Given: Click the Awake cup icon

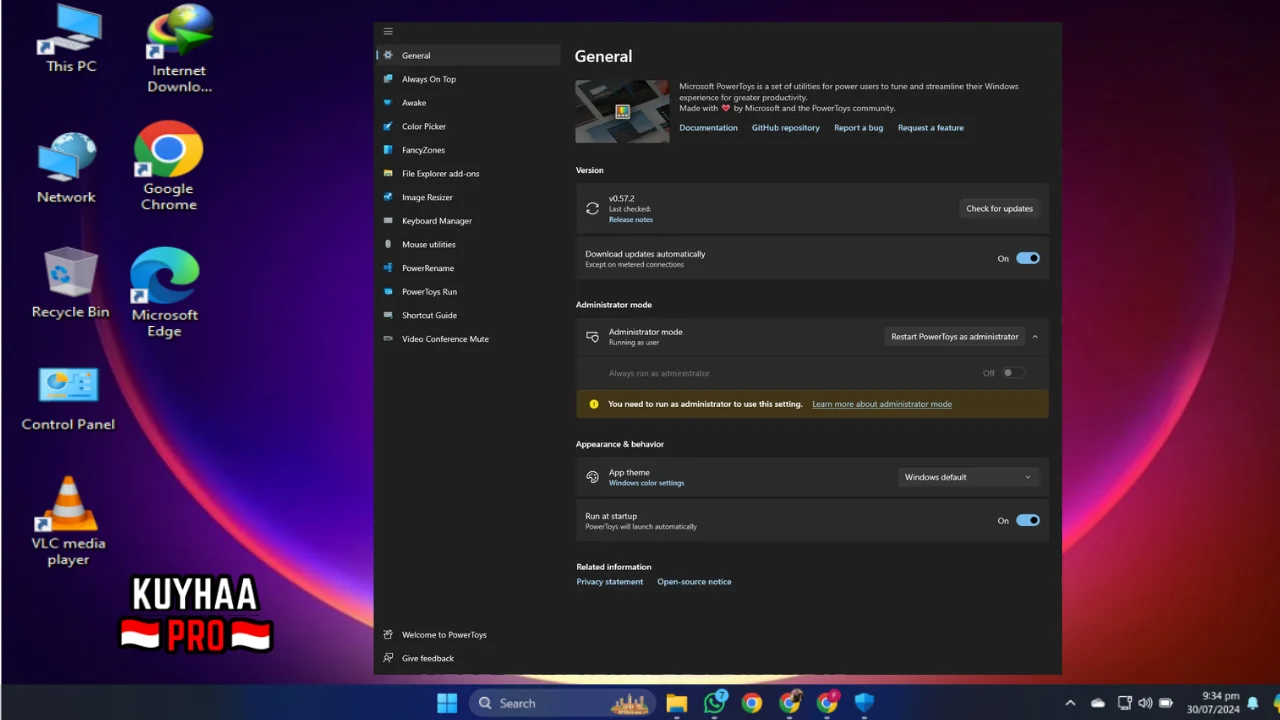Looking at the screenshot, I should click(x=388, y=103).
